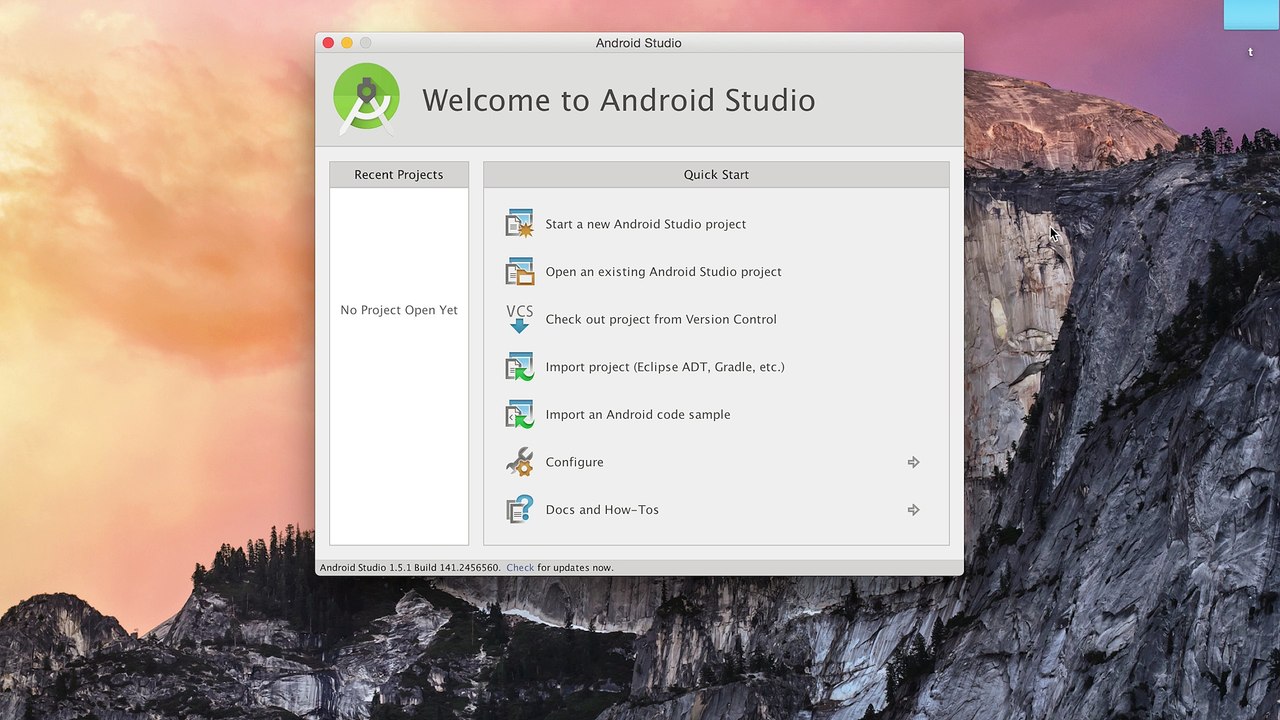Image resolution: width=1280 pixels, height=720 pixels.
Task: Close the Android Studio welcome window
Action: (328, 43)
